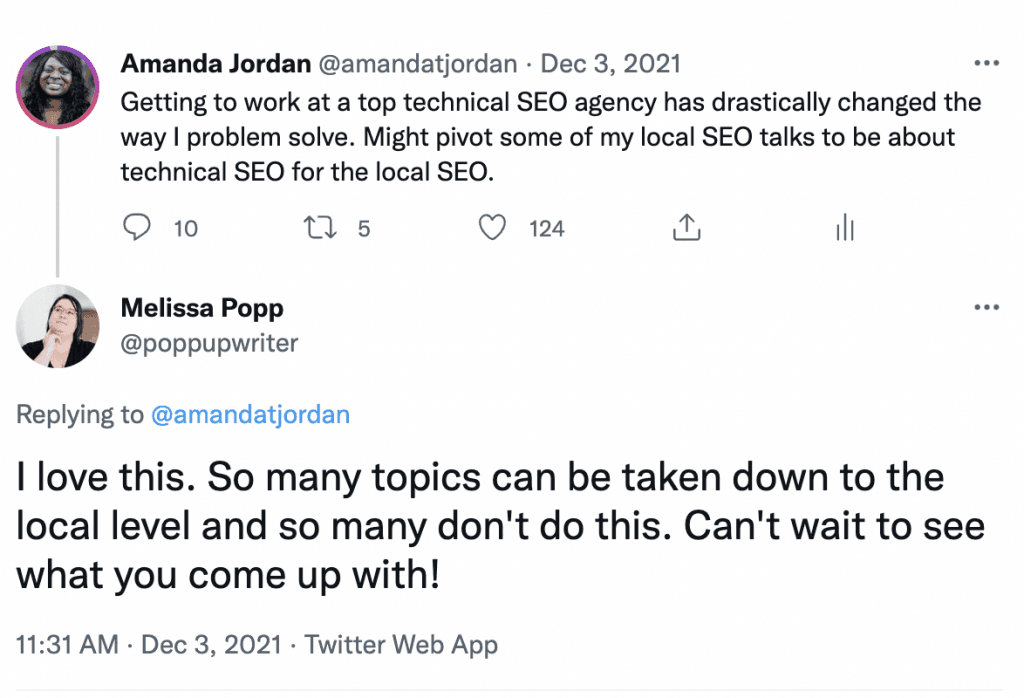Image resolution: width=1024 pixels, height=698 pixels.
Task: Open tweet analytics bar chart icon
Action: click(844, 229)
